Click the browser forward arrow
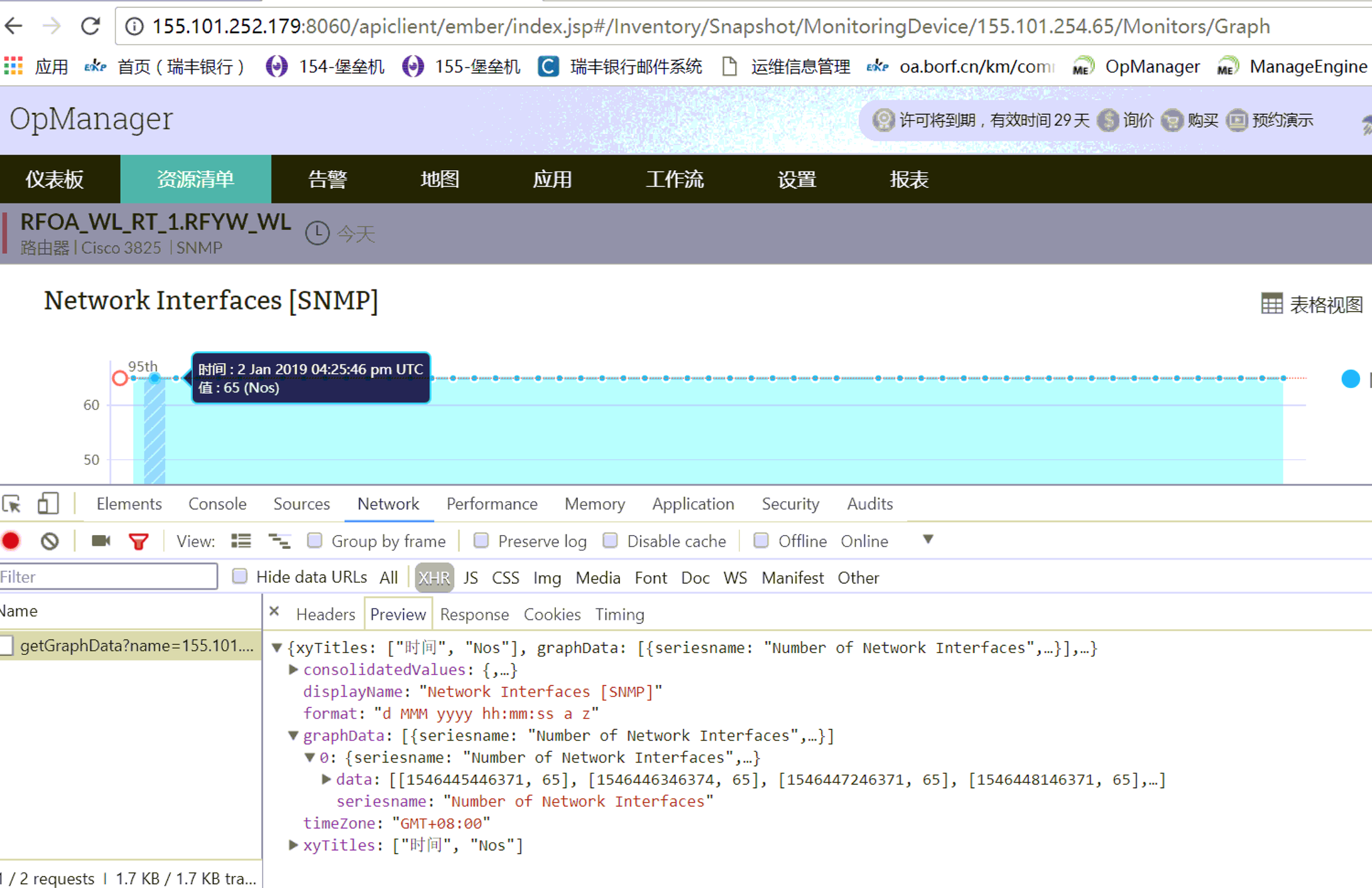Screen dimensions: 1372x888 [52, 26]
